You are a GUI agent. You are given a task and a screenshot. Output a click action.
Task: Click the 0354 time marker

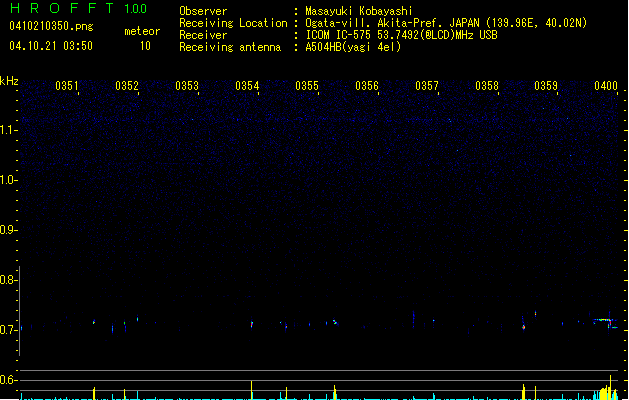coord(247,86)
